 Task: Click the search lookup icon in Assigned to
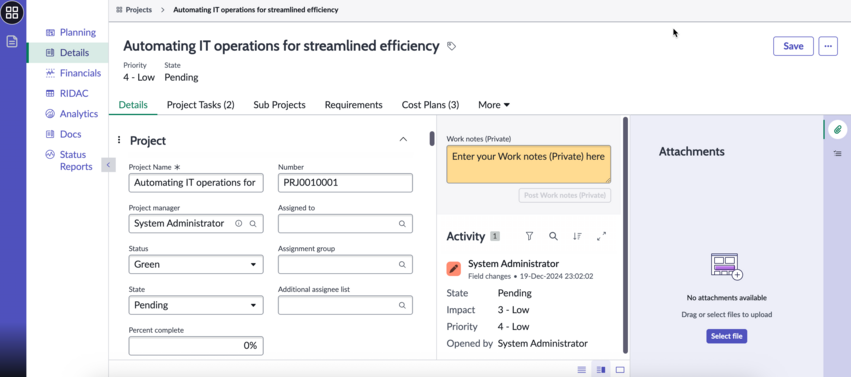pyautogui.click(x=402, y=223)
